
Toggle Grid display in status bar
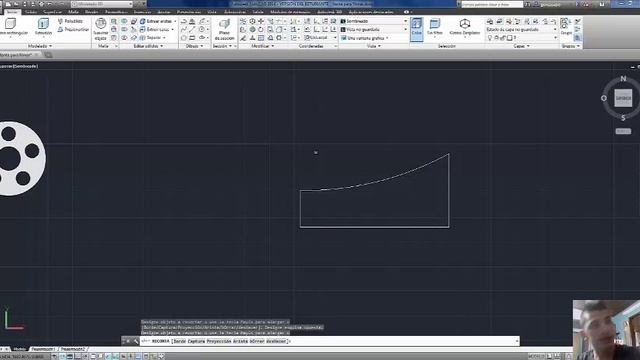pyautogui.click(x=70, y=356)
